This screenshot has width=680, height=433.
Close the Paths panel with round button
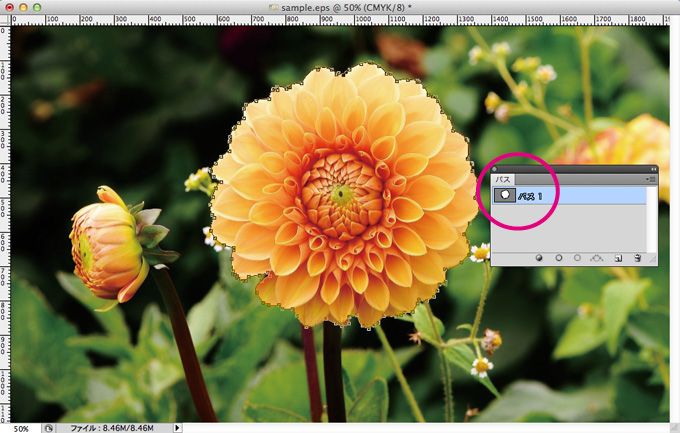pyautogui.click(x=494, y=169)
